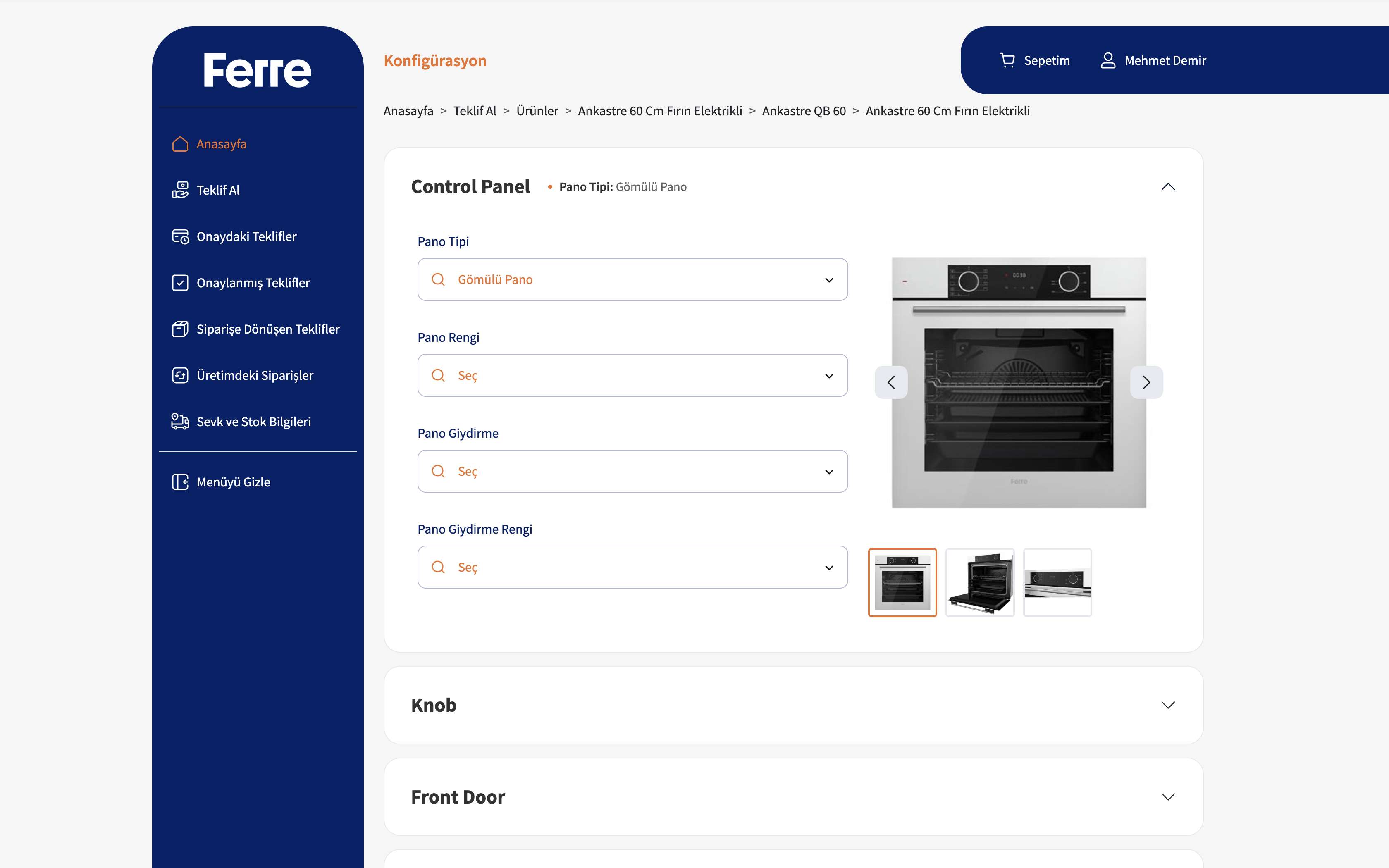Open the Pano Tipi dropdown

point(632,279)
